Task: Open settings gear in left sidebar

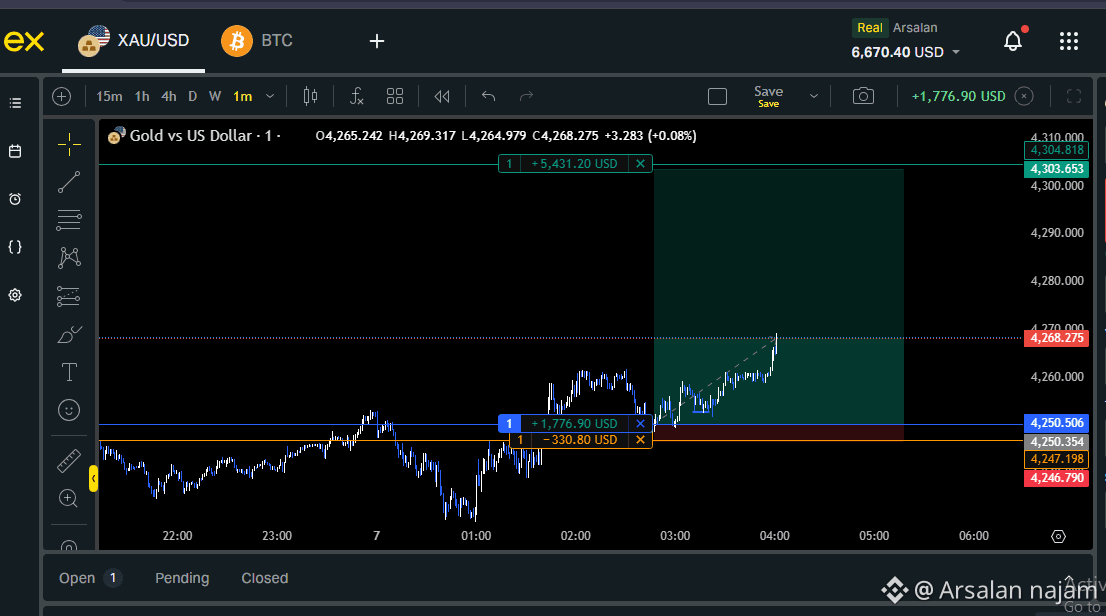Action: (15, 295)
